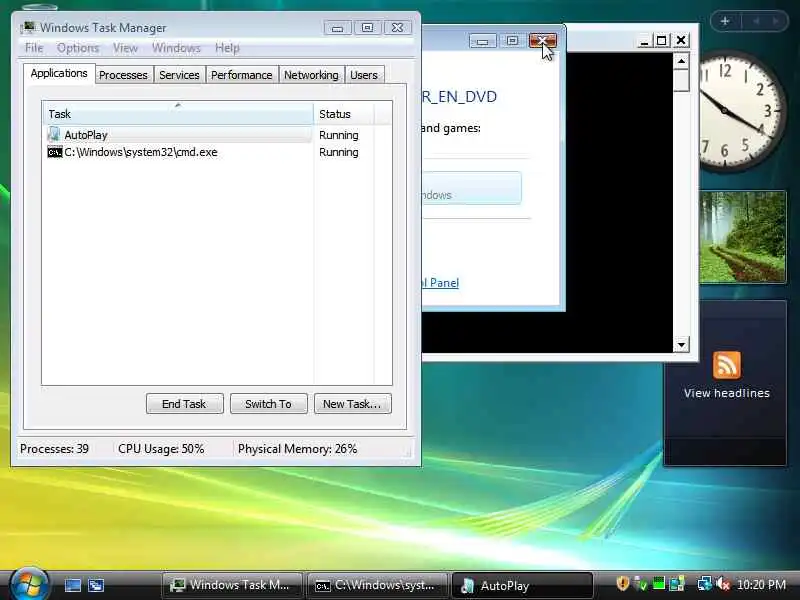Minimize the AutoPlay window
Screen dimensions: 800x600
coord(483,41)
